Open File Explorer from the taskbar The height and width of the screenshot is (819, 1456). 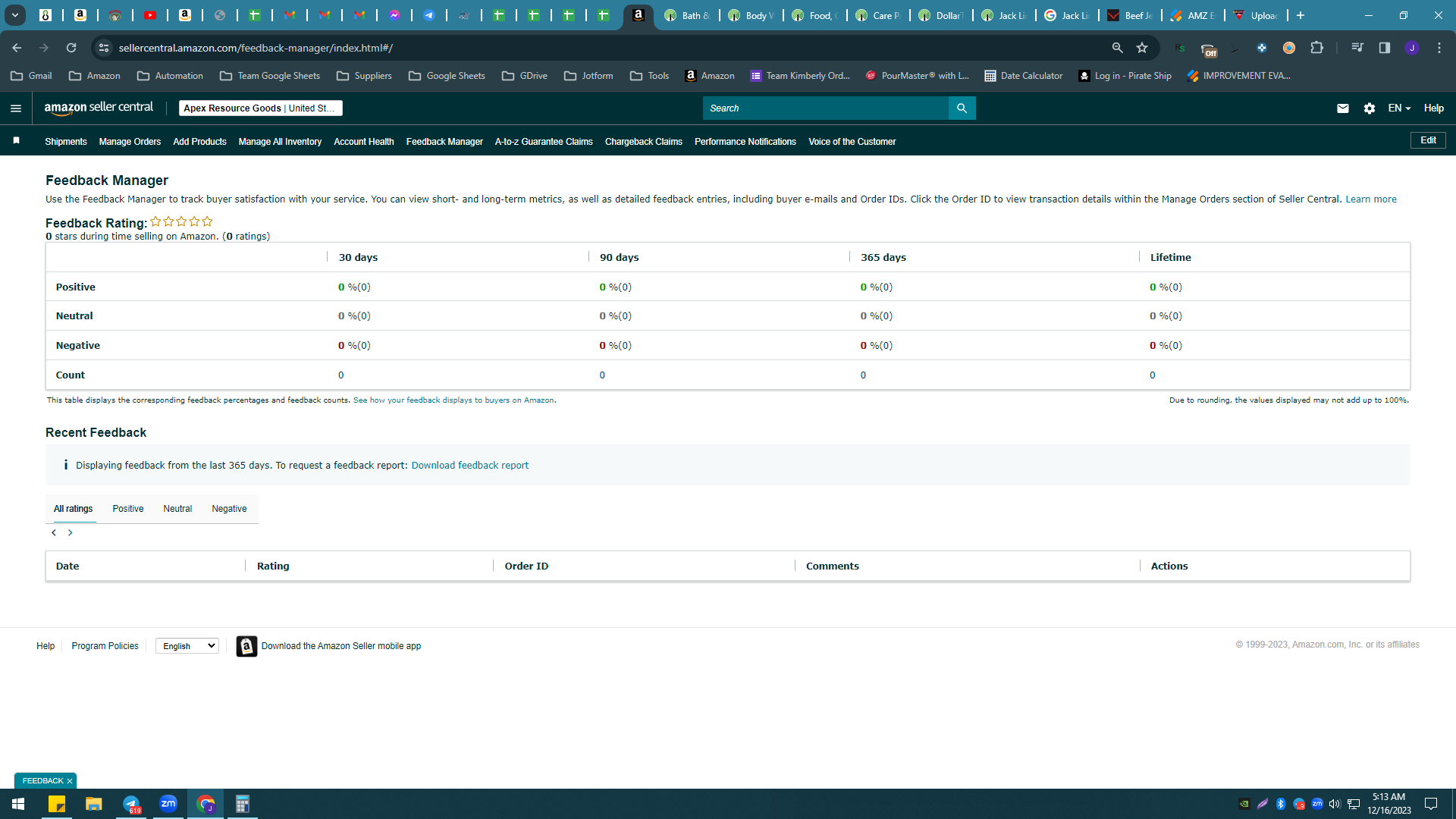[94, 804]
